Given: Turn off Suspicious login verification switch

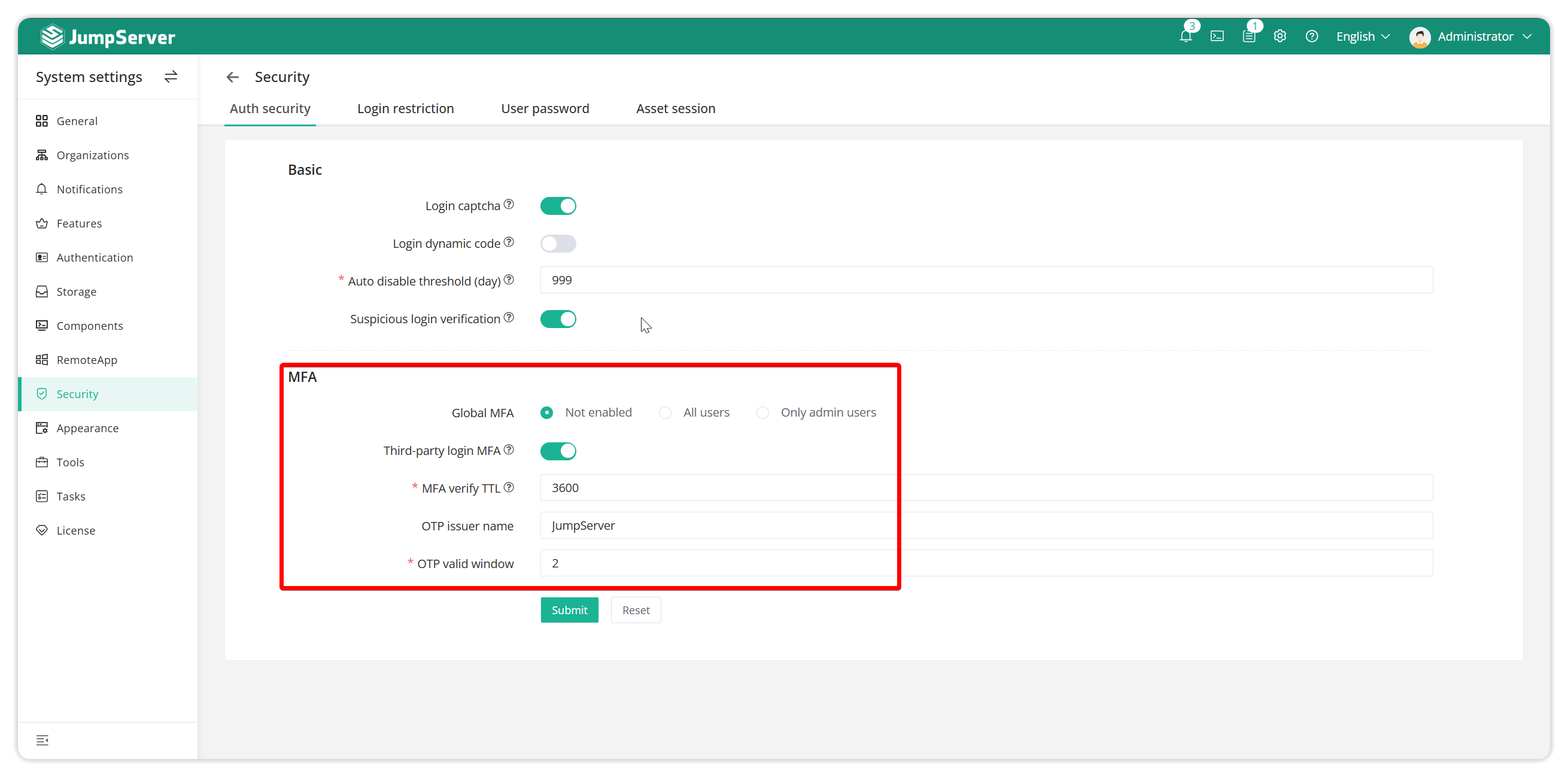Looking at the screenshot, I should 558,319.
